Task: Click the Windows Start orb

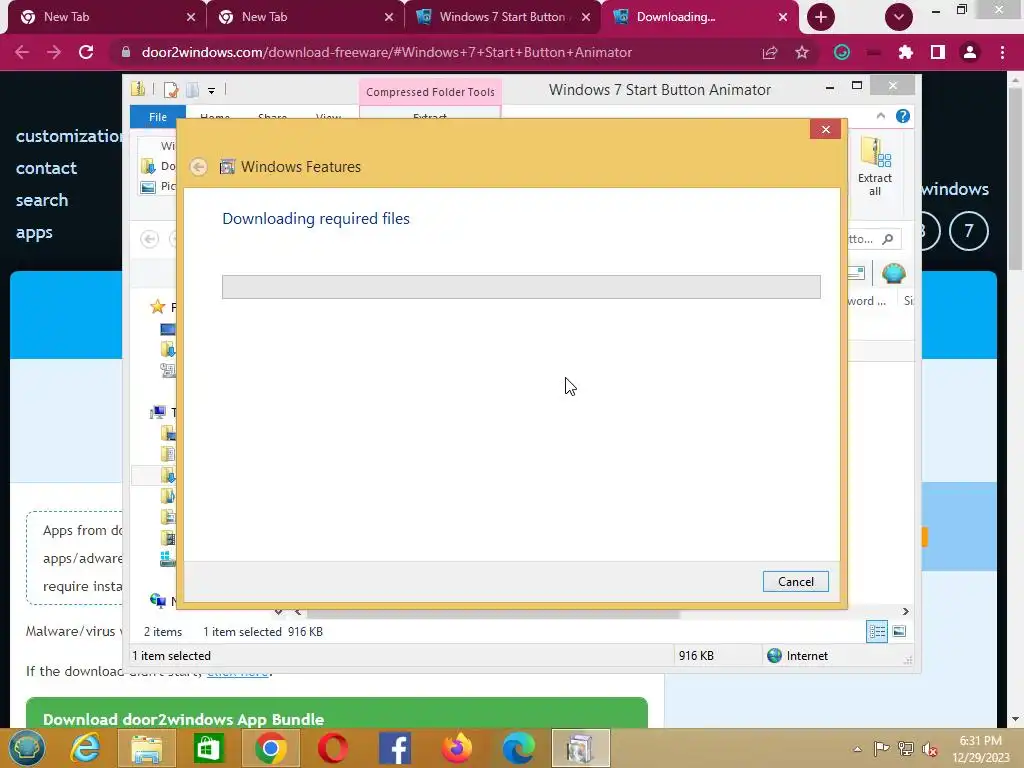Action: point(26,748)
